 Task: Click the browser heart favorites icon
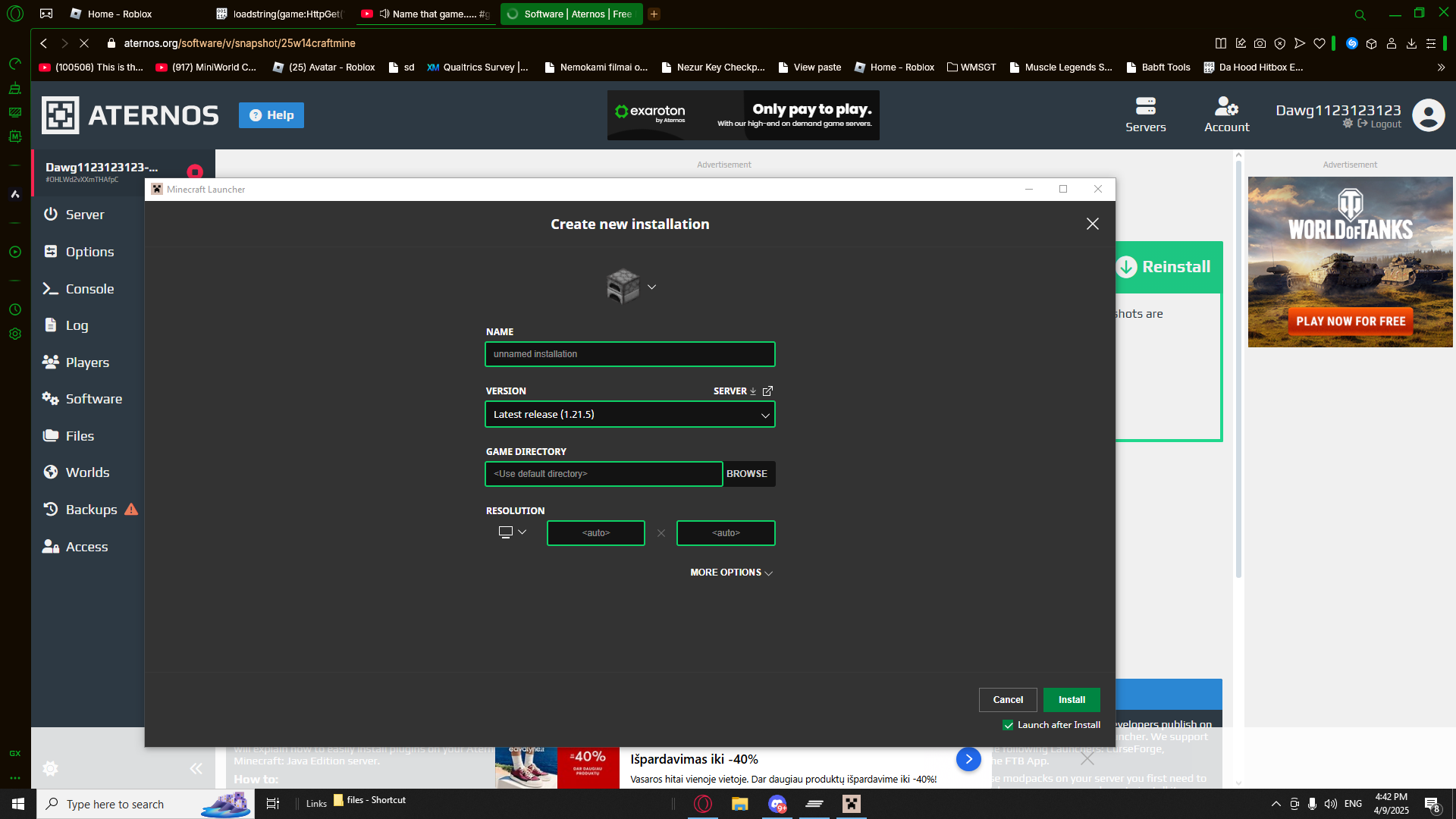coord(1319,43)
